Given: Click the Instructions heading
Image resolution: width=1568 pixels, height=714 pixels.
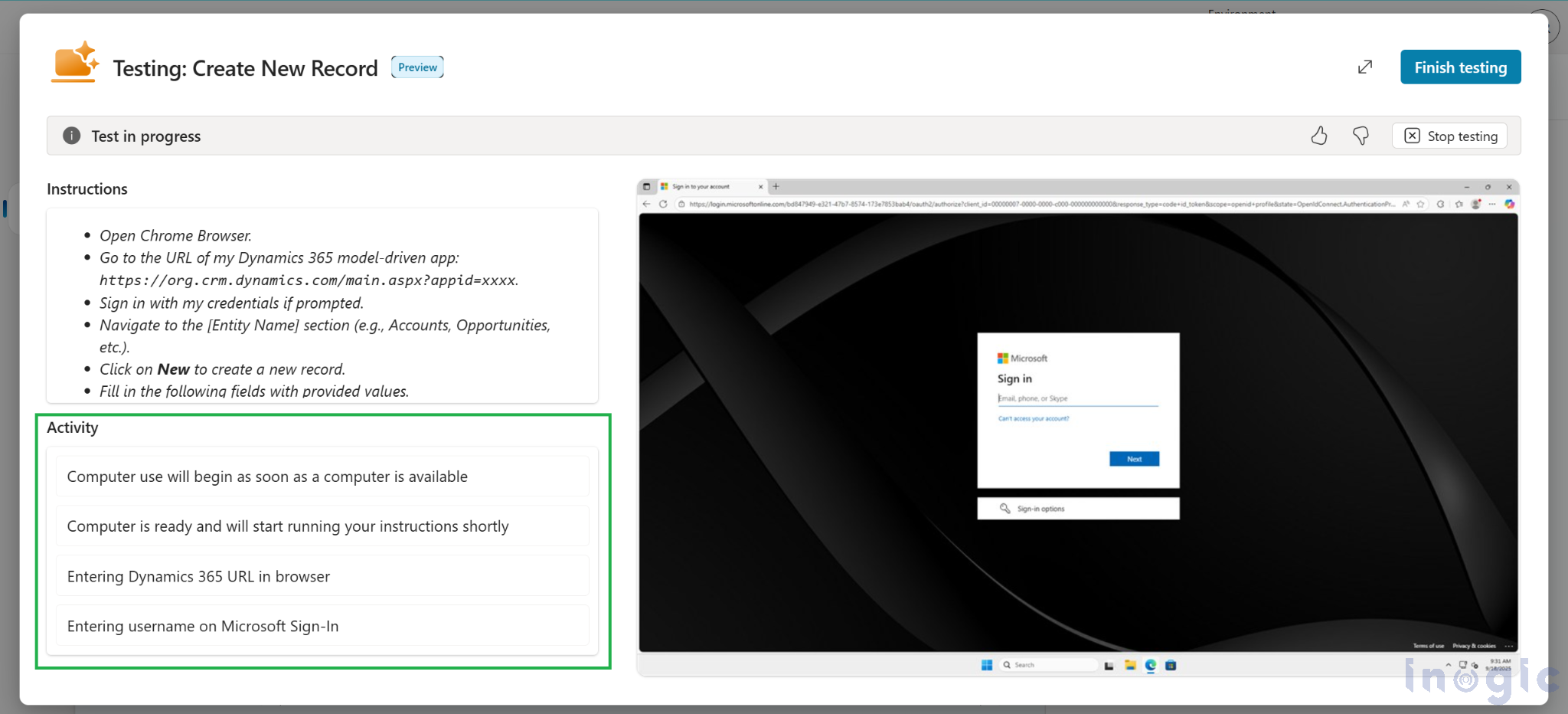Looking at the screenshot, I should 87,188.
